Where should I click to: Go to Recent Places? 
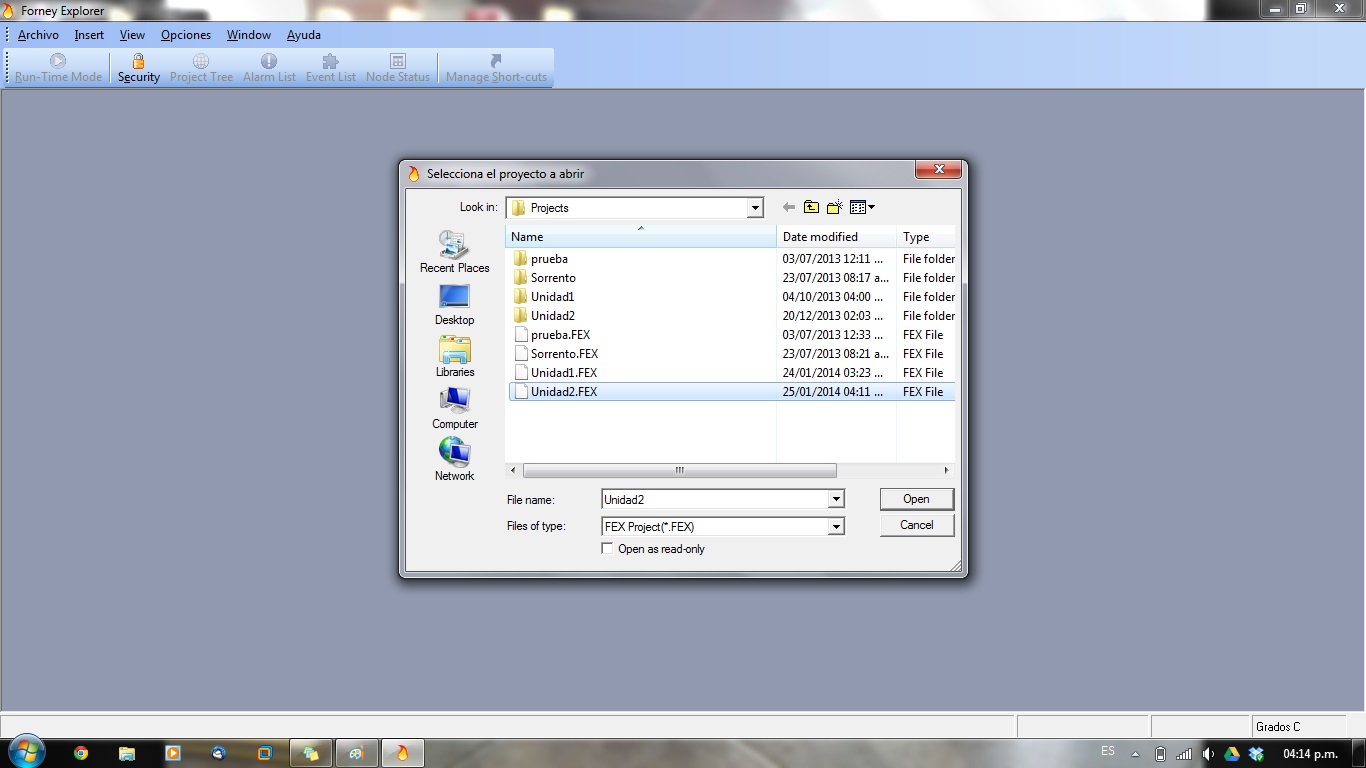tap(454, 252)
